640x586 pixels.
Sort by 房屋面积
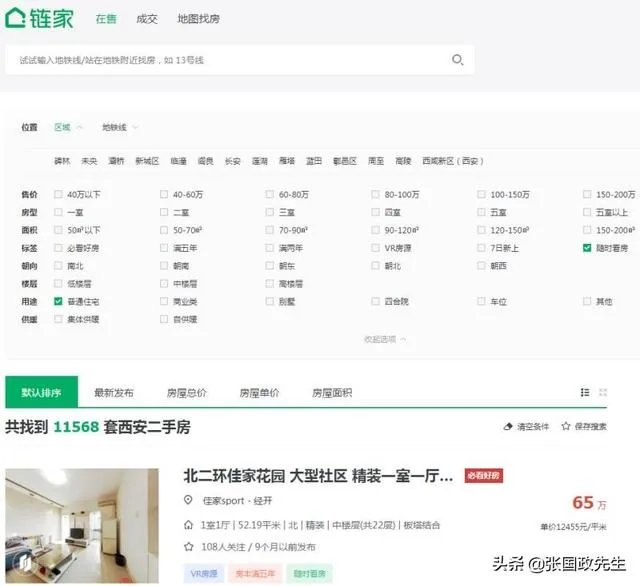332,393
